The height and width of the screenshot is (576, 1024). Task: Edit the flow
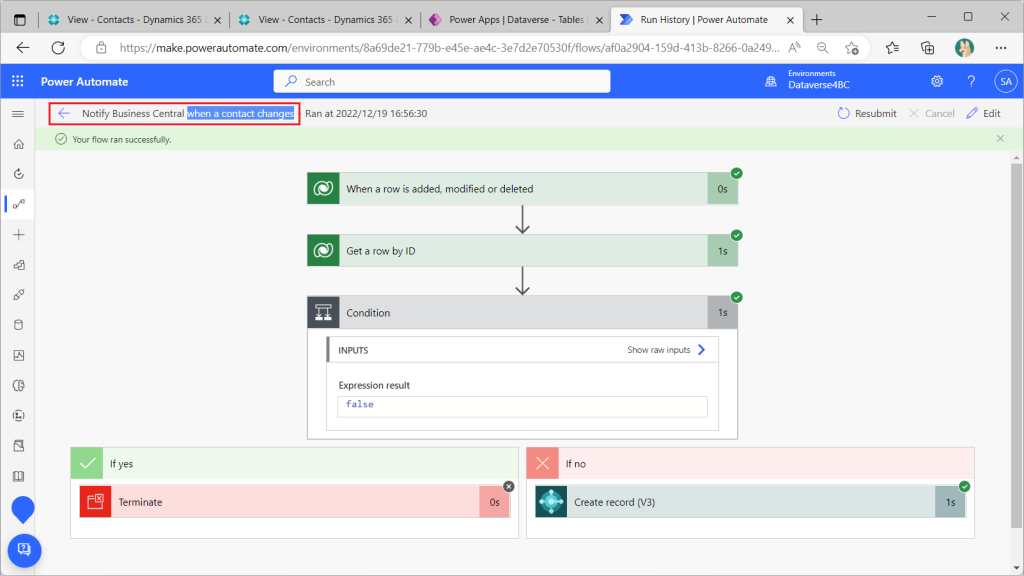984,113
